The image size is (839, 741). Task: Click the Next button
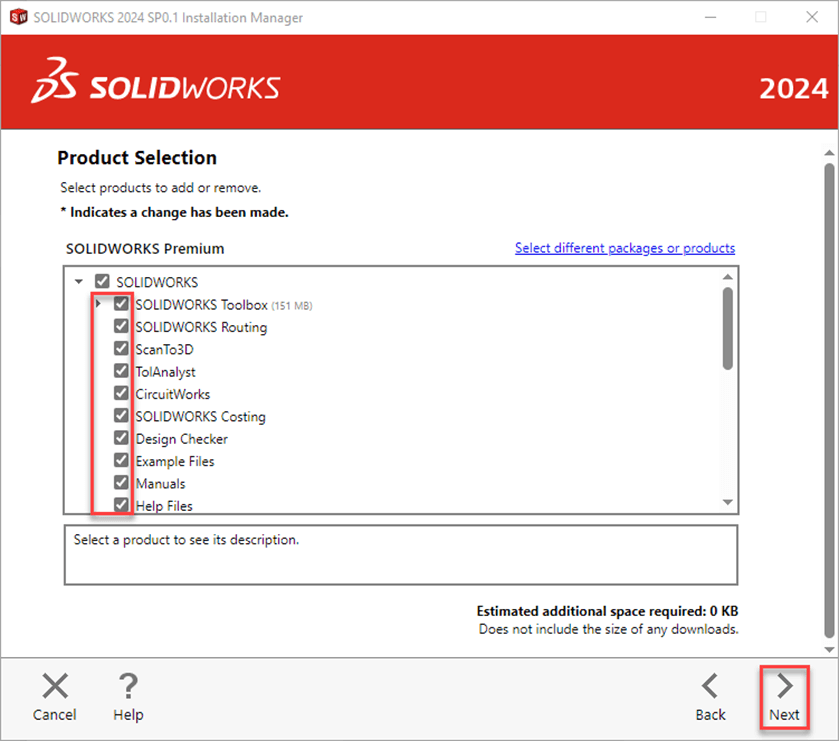point(784,695)
